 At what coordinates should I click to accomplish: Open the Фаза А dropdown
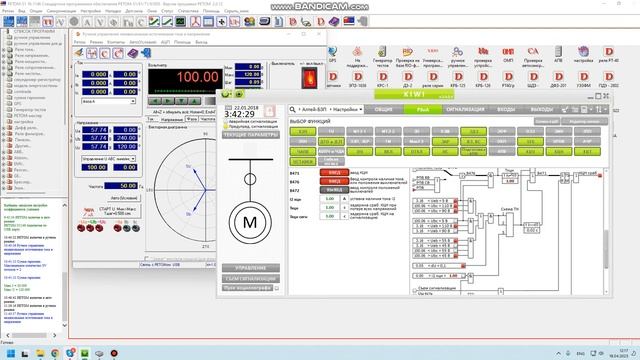(x=109, y=101)
